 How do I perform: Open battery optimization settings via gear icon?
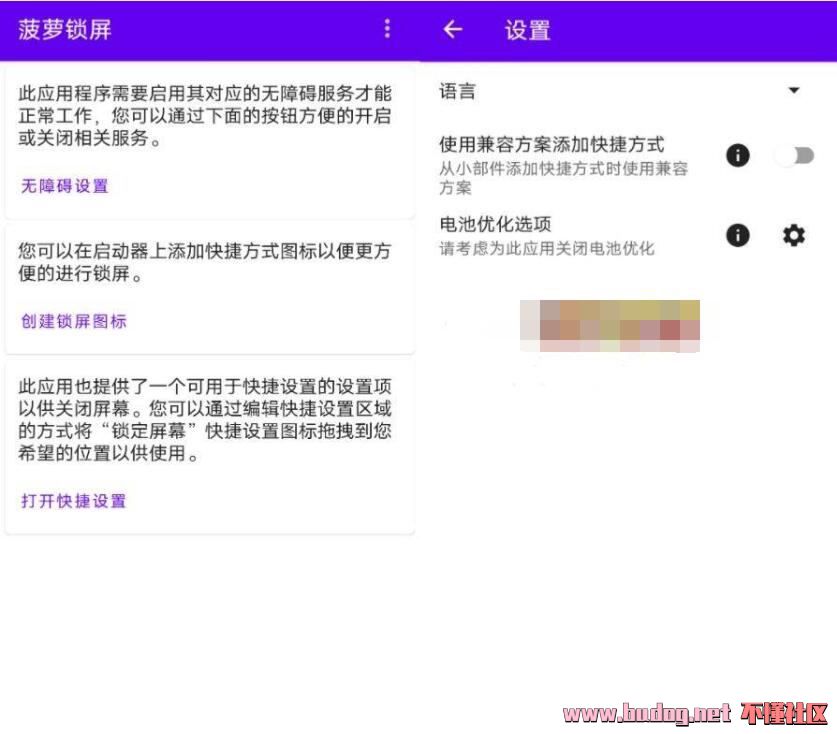(x=794, y=235)
